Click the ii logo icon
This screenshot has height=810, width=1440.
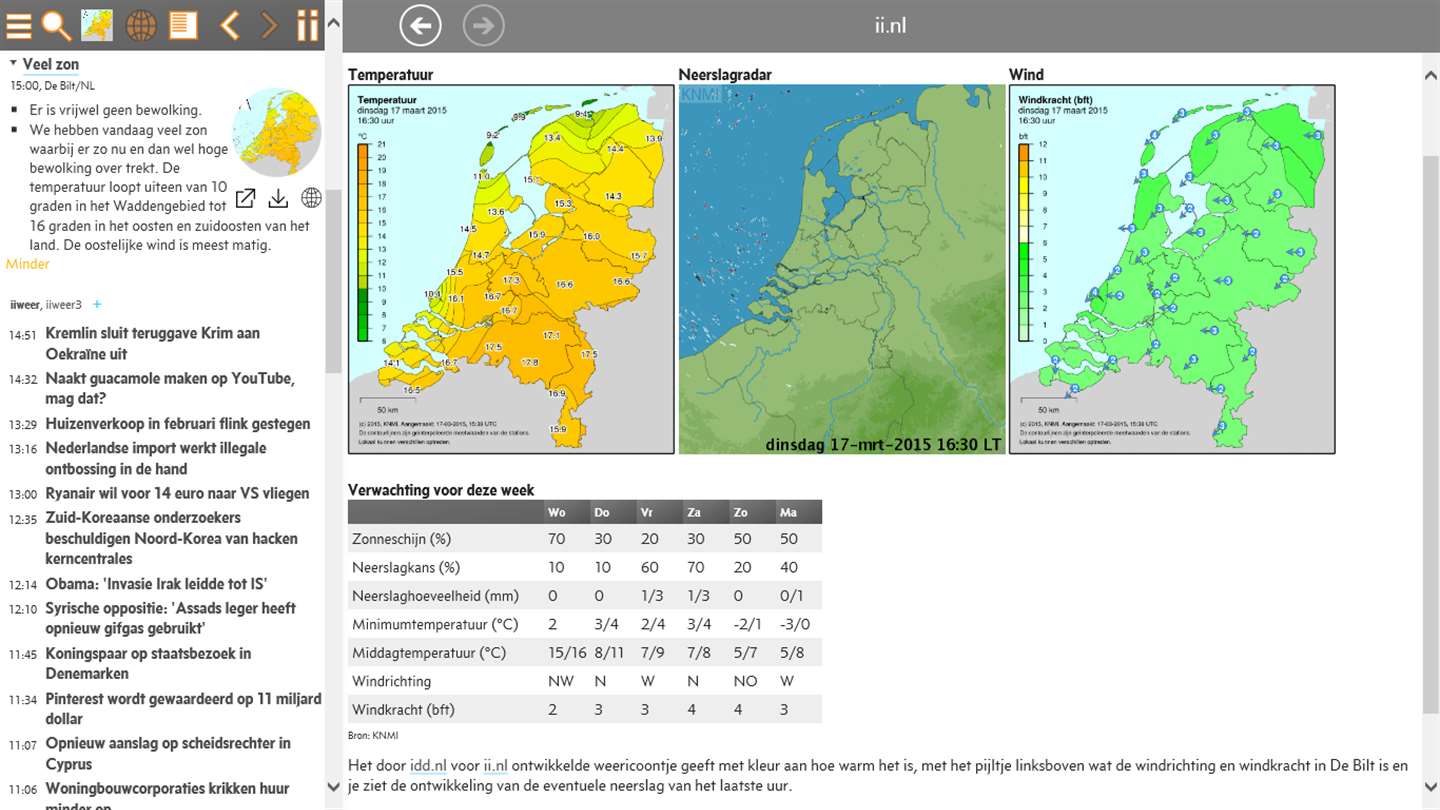coord(308,25)
